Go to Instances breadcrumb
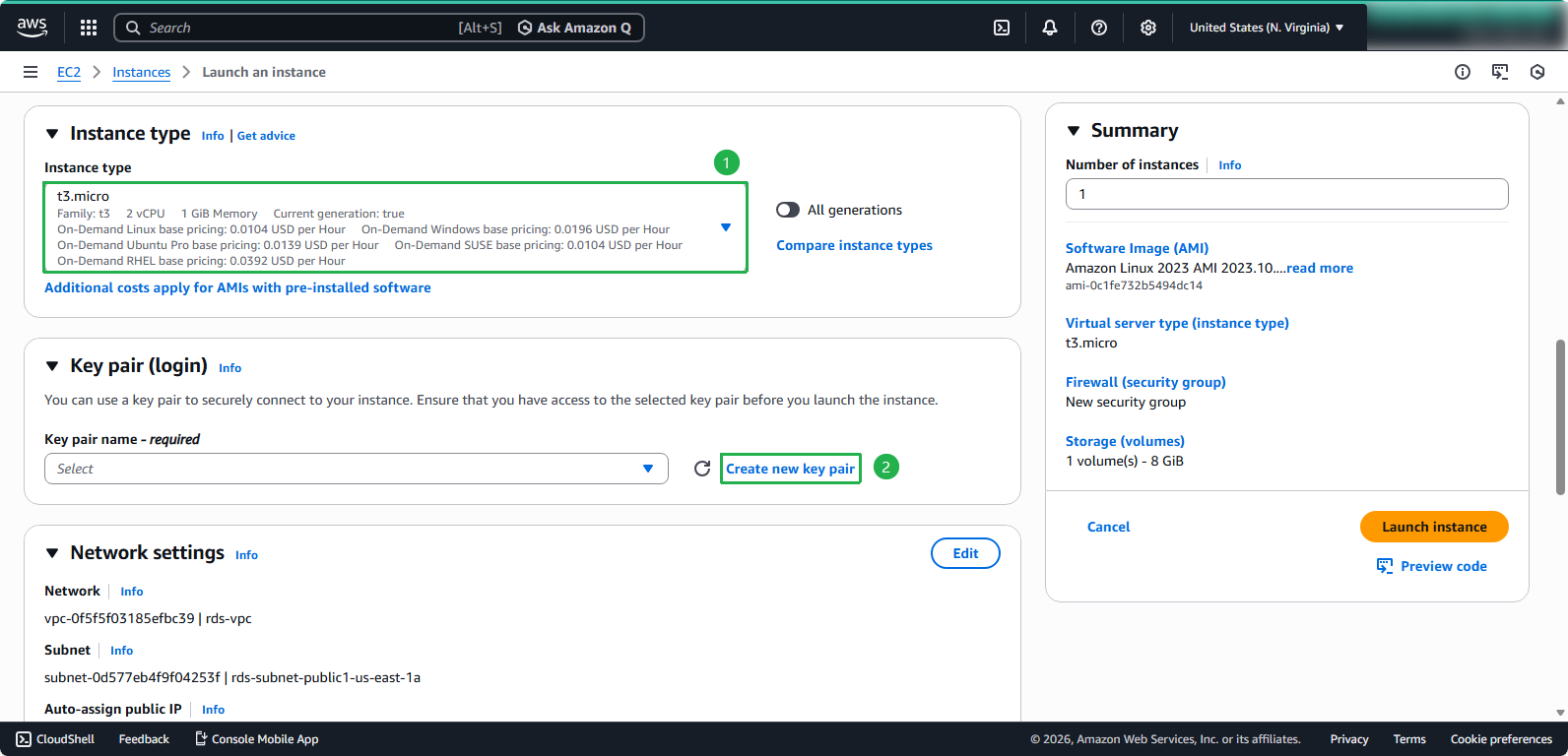The height and width of the screenshot is (756, 1568). [141, 72]
